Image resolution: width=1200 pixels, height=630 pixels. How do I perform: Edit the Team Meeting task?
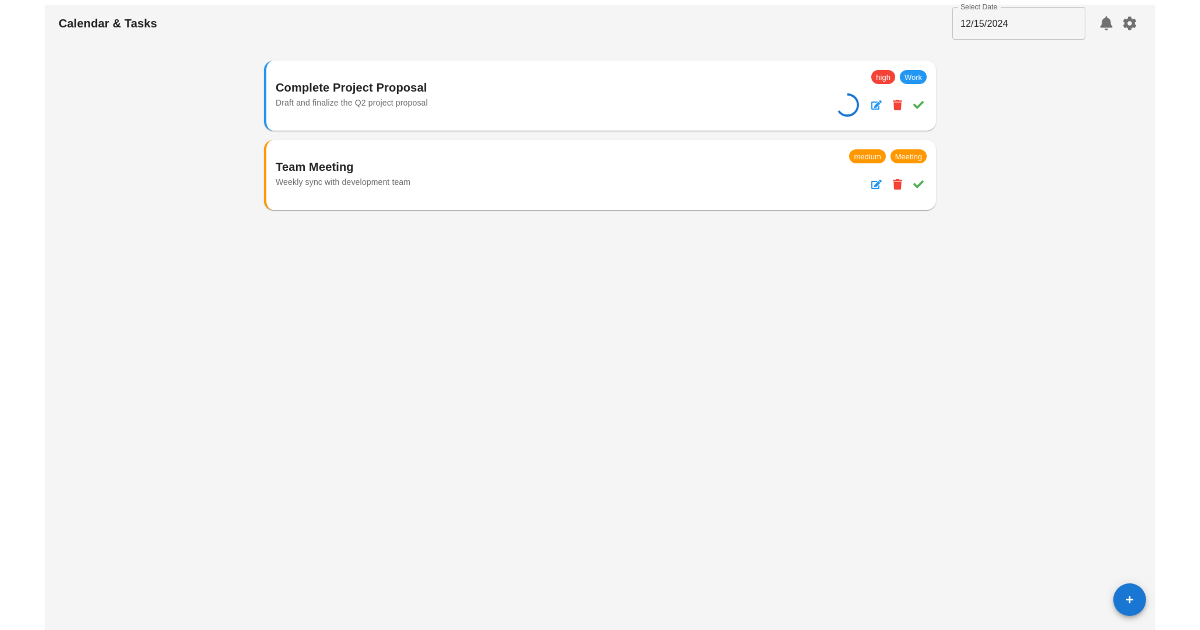pos(876,184)
